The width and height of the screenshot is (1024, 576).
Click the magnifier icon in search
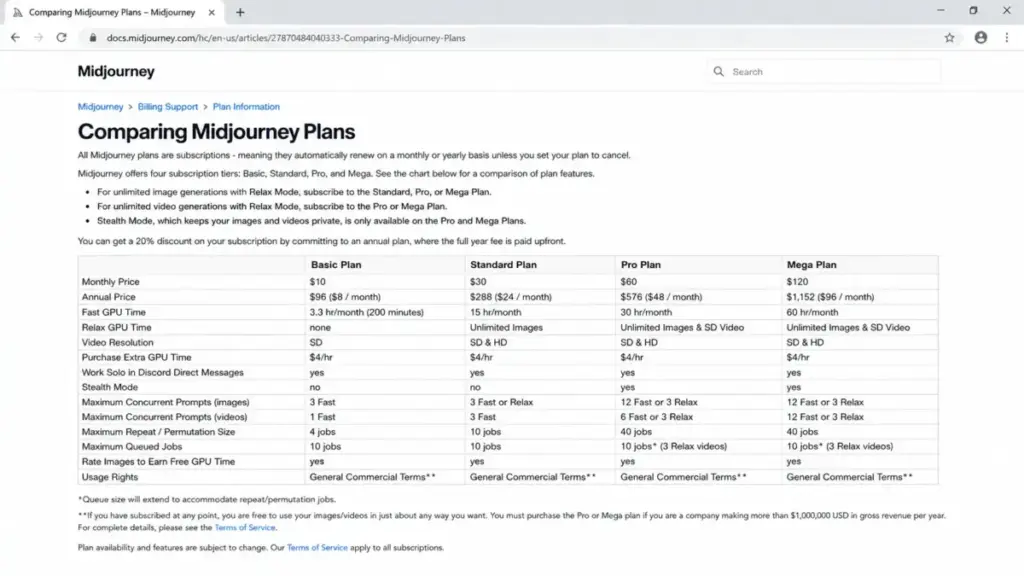click(718, 72)
